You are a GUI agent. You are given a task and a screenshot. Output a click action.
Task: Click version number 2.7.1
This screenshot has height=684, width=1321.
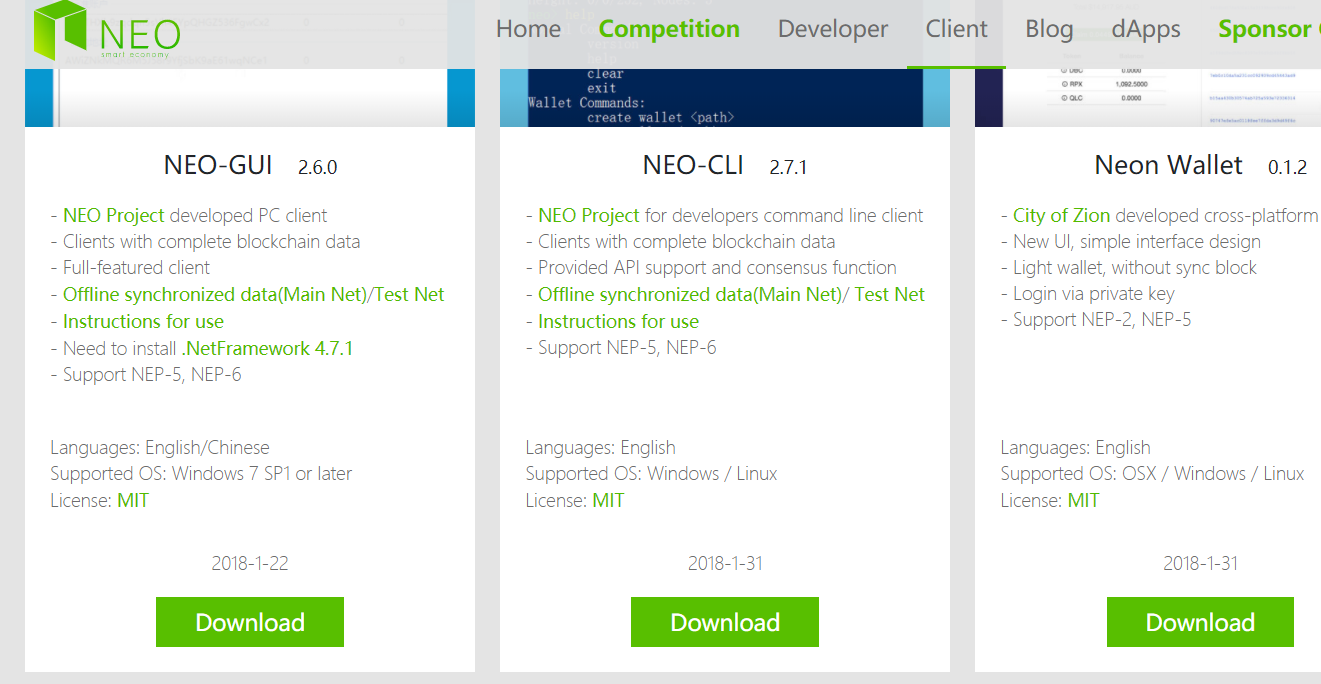coord(788,168)
